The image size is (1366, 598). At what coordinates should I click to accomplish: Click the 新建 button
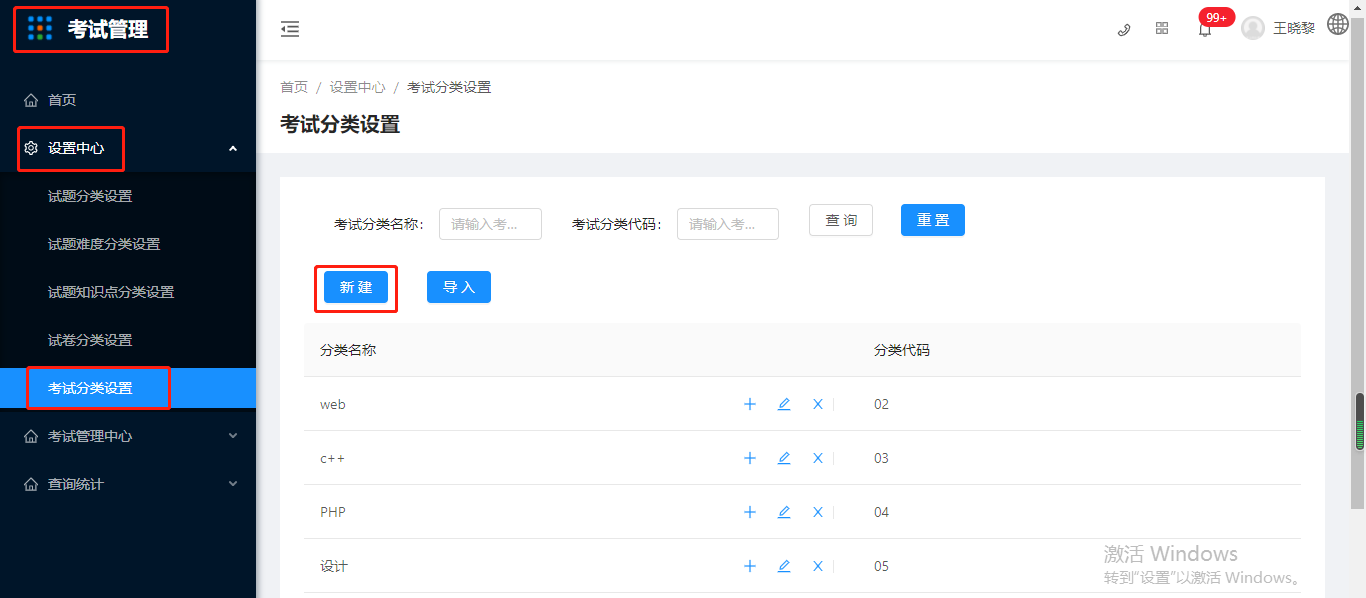click(x=356, y=287)
